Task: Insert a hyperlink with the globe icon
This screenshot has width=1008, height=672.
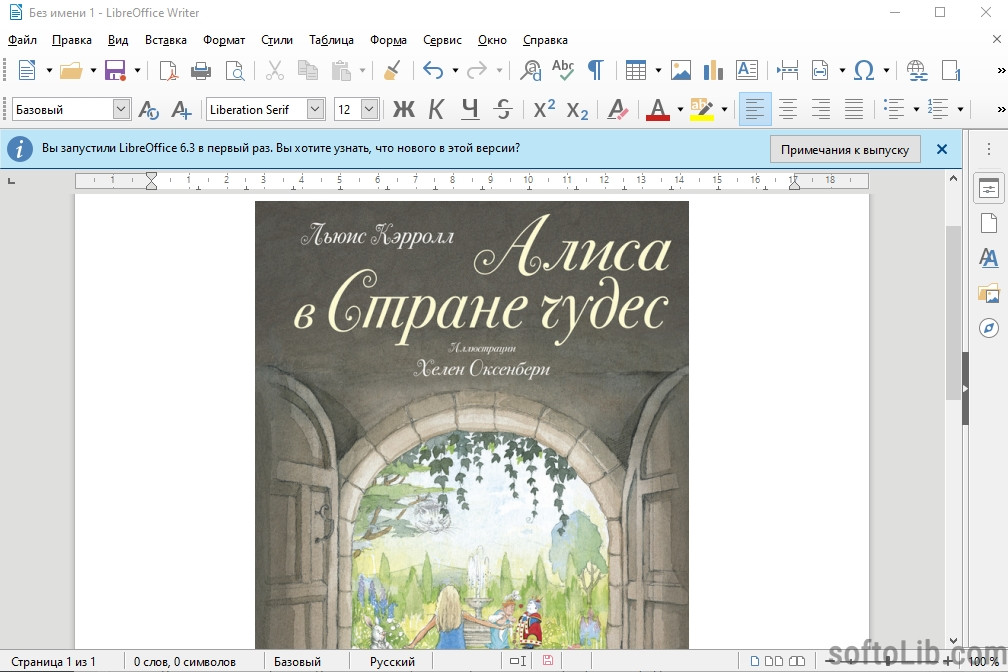Action: [917, 70]
